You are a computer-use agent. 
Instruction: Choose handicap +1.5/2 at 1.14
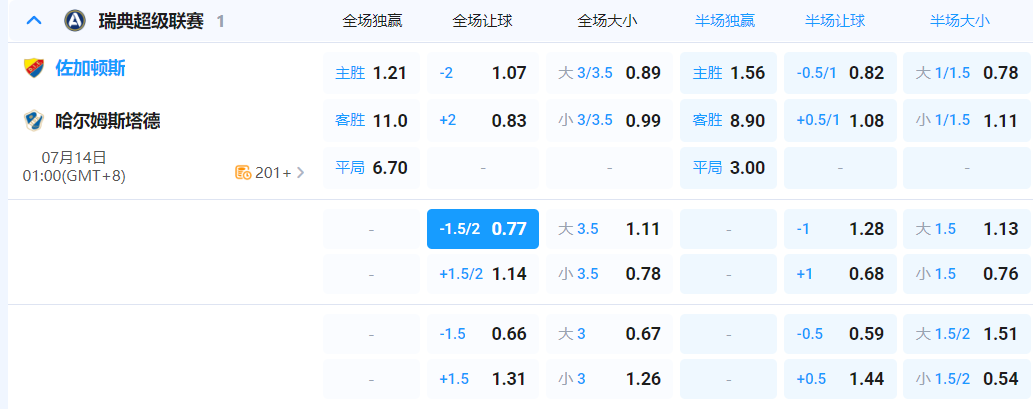(x=483, y=274)
